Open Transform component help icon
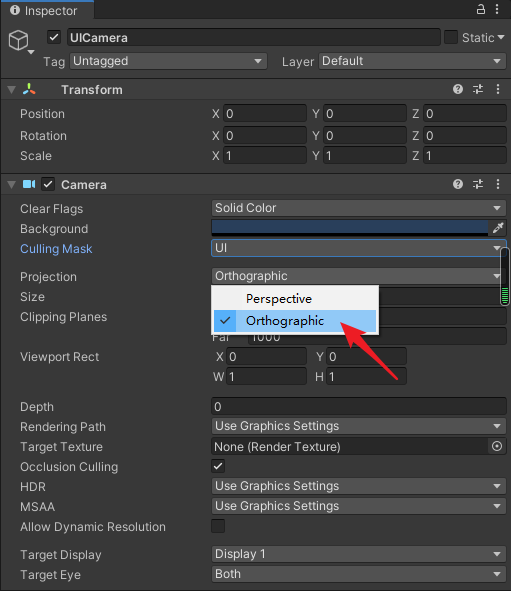 click(x=458, y=89)
